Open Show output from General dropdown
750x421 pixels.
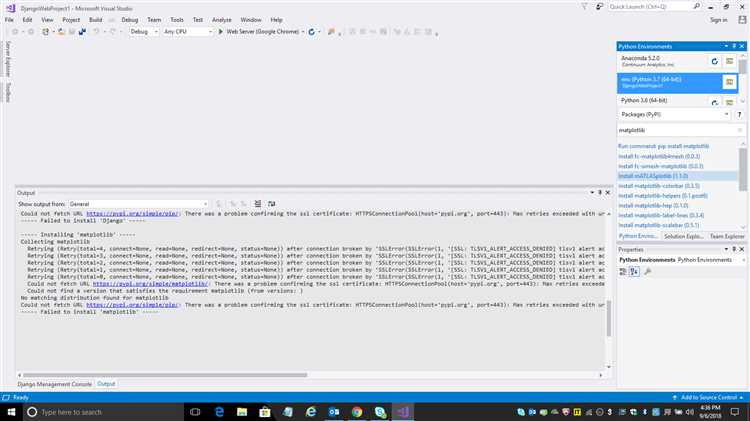(x=138, y=204)
